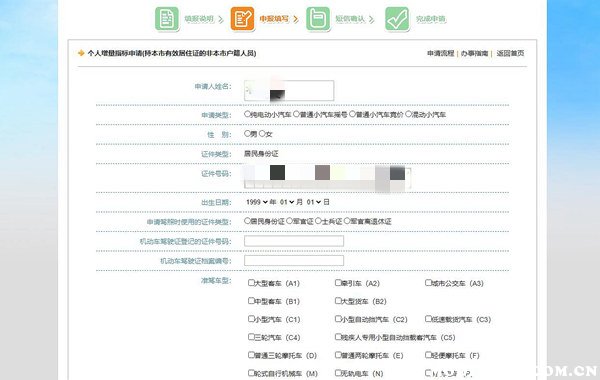The height and width of the screenshot is (380, 600).
Task: Check the 普通两轮摩托车 (E) checkbox
Action: [x=338, y=355]
